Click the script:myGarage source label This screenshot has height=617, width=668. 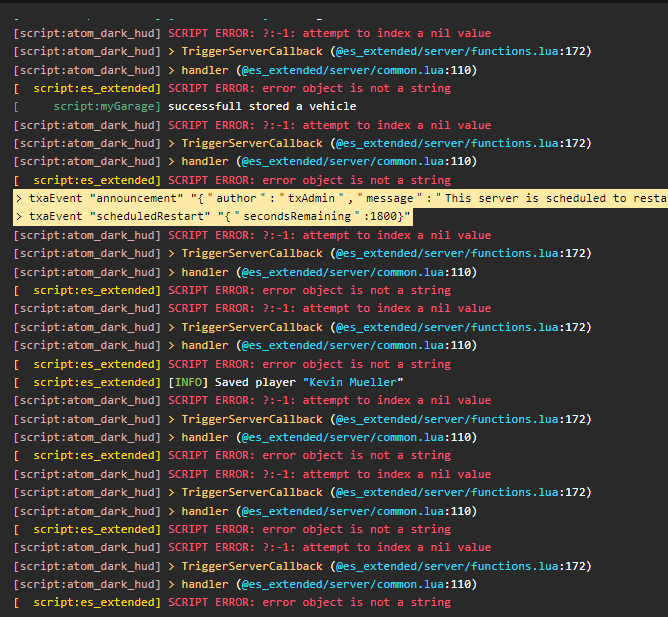pyautogui.click(x=104, y=107)
